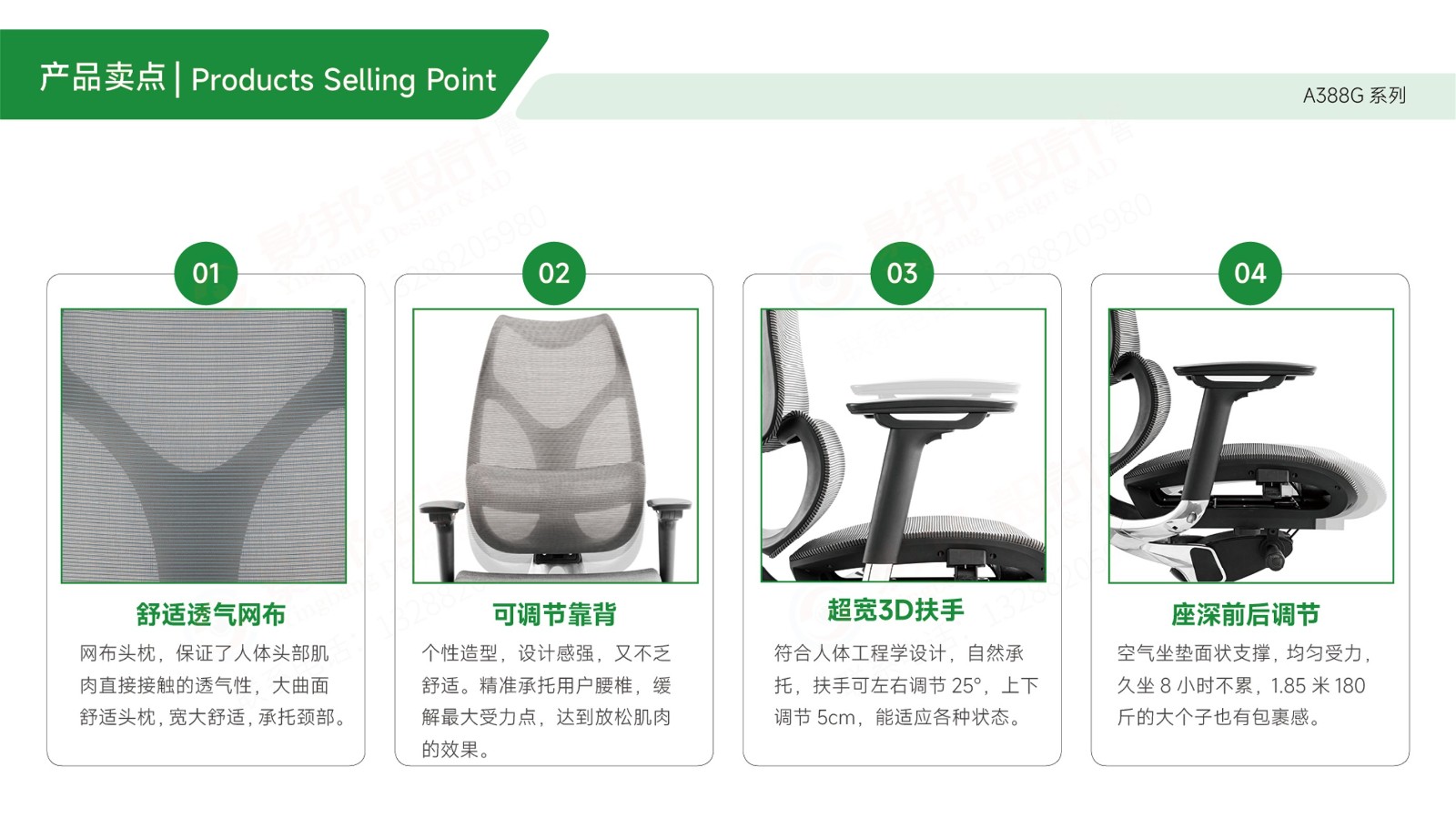This screenshot has height=818, width=1456.
Task: Open the seat depth adjustment photo
Action: coord(1251,446)
